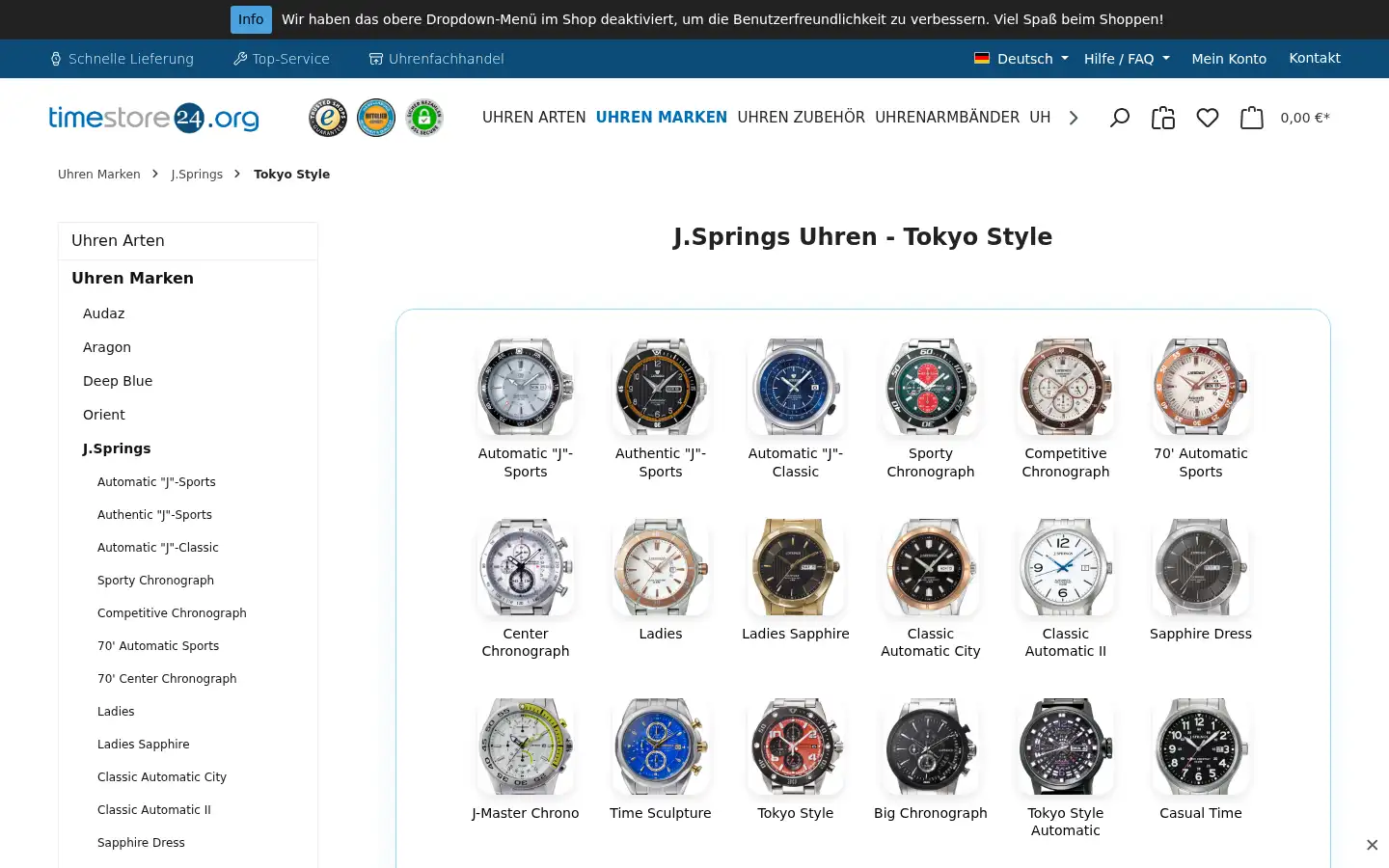Click Competitive Chronograph watch thumbnail

pos(1066,387)
